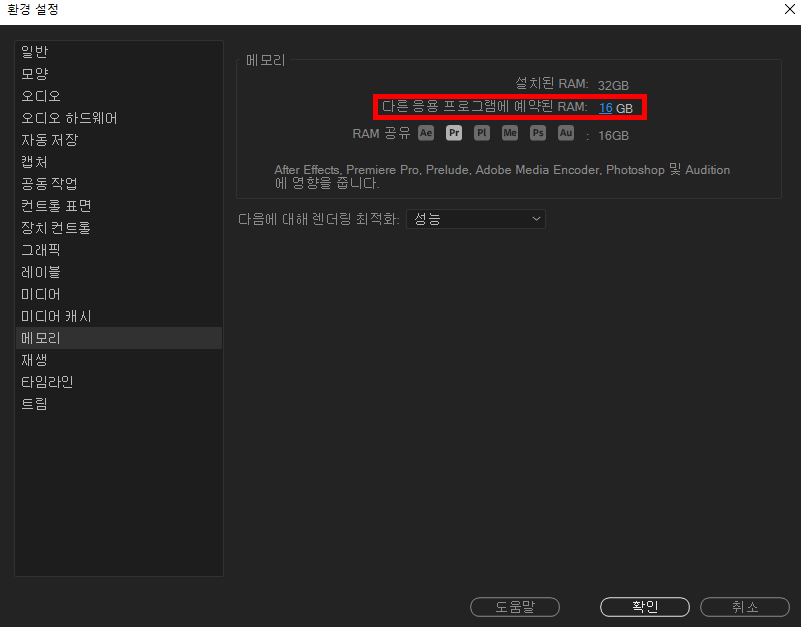This screenshot has width=801, height=627.
Task: Select the 그래픽 category
Action: tap(119, 249)
